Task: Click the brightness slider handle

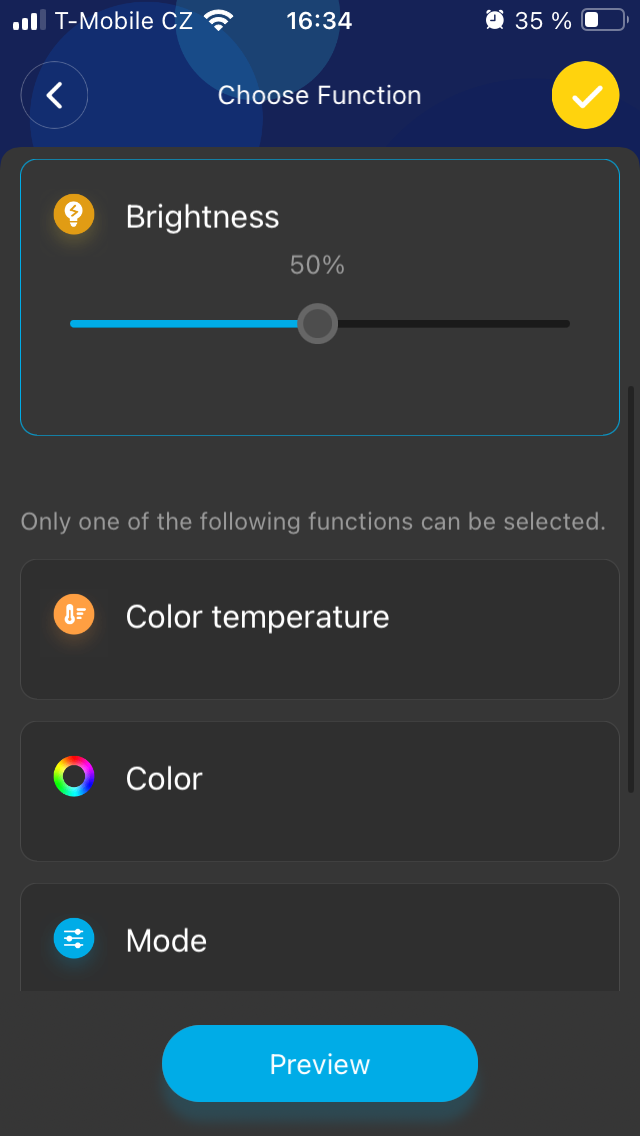Action: point(318,324)
